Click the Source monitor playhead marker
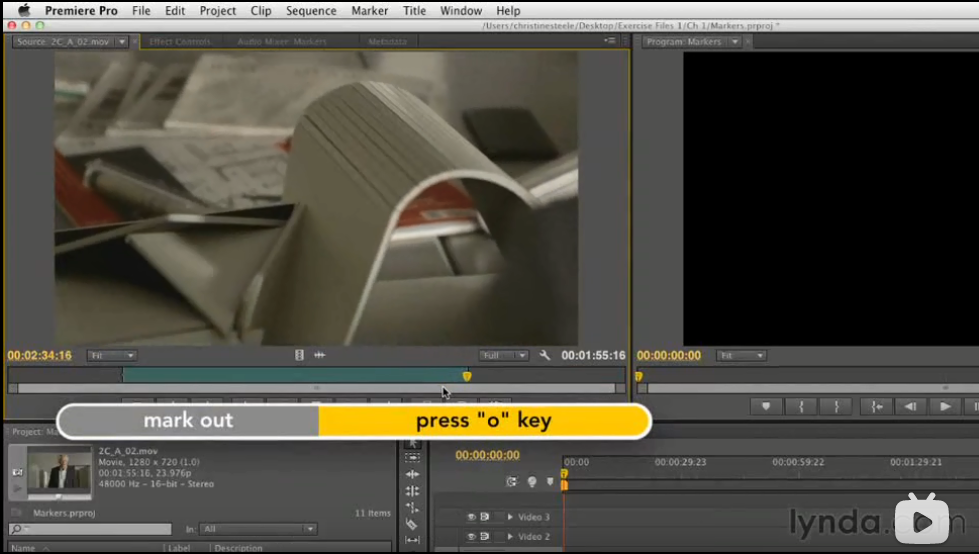 (466, 376)
